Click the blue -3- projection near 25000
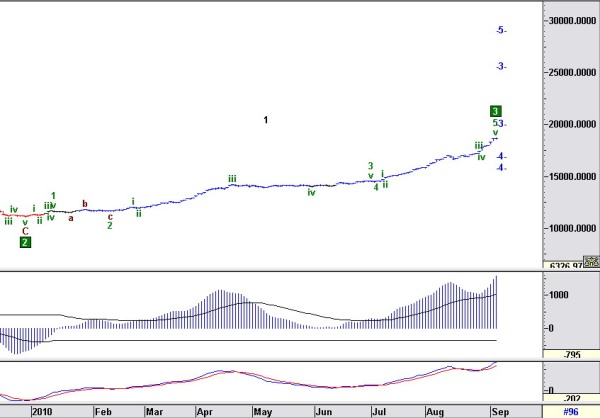 pos(501,67)
